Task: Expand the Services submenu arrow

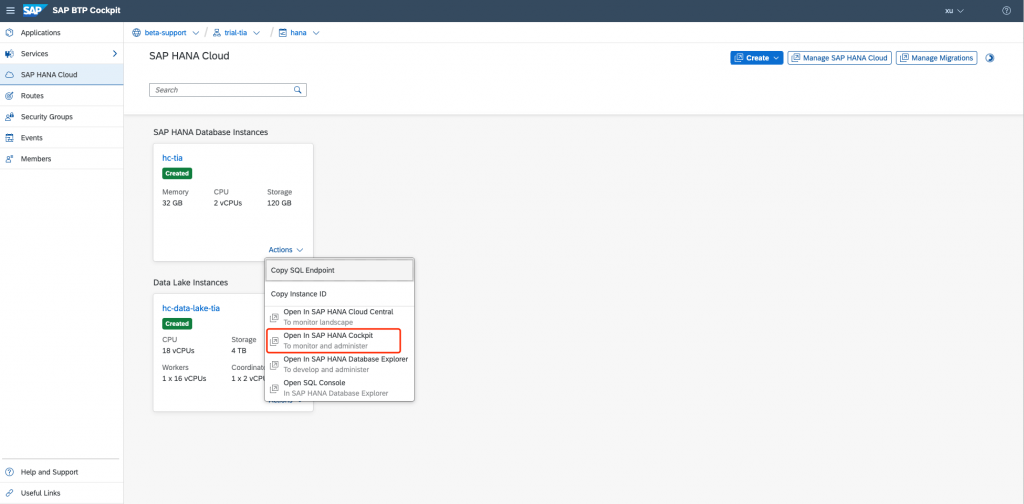Action: [x=115, y=54]
